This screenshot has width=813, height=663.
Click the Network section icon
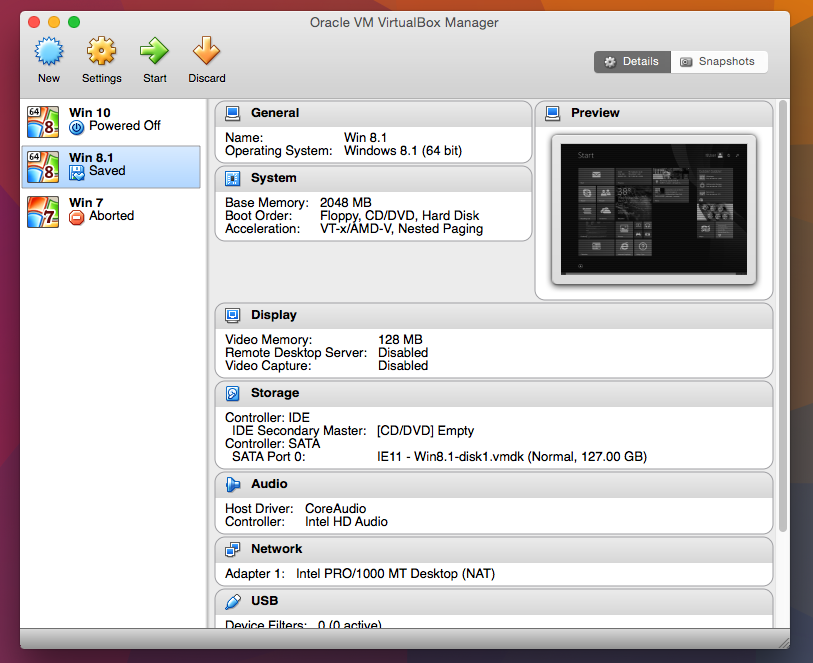pyautogui.click(x=233, y=549)
